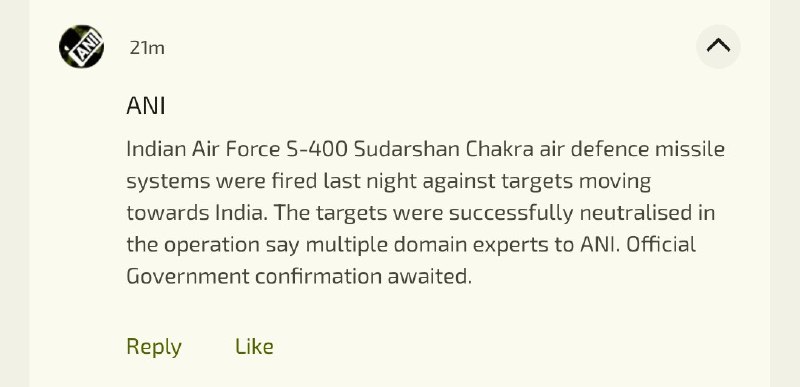This screenshot has width=800, height=387.
Task: Click the text "Official Government confirmation awaited"
Action: 411,261
